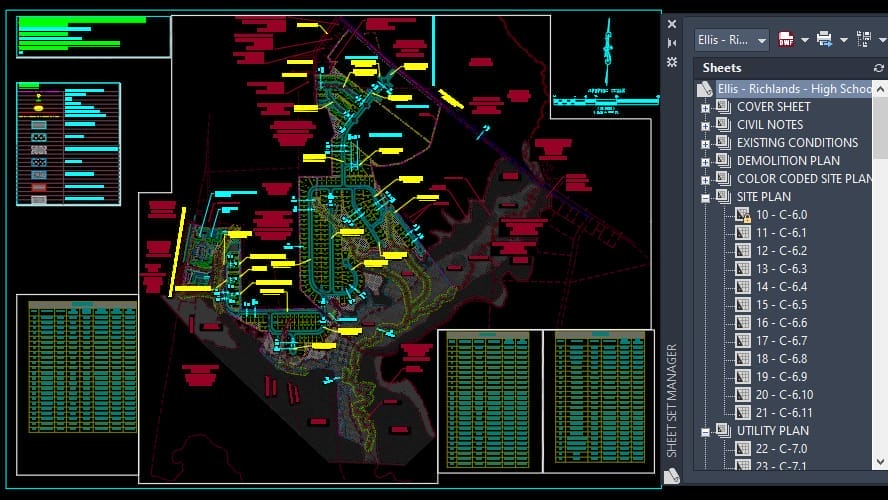The height and width of the screenshot is (500, 888).
Task: Open the palette properties gear icon
Action: [672, 62]
